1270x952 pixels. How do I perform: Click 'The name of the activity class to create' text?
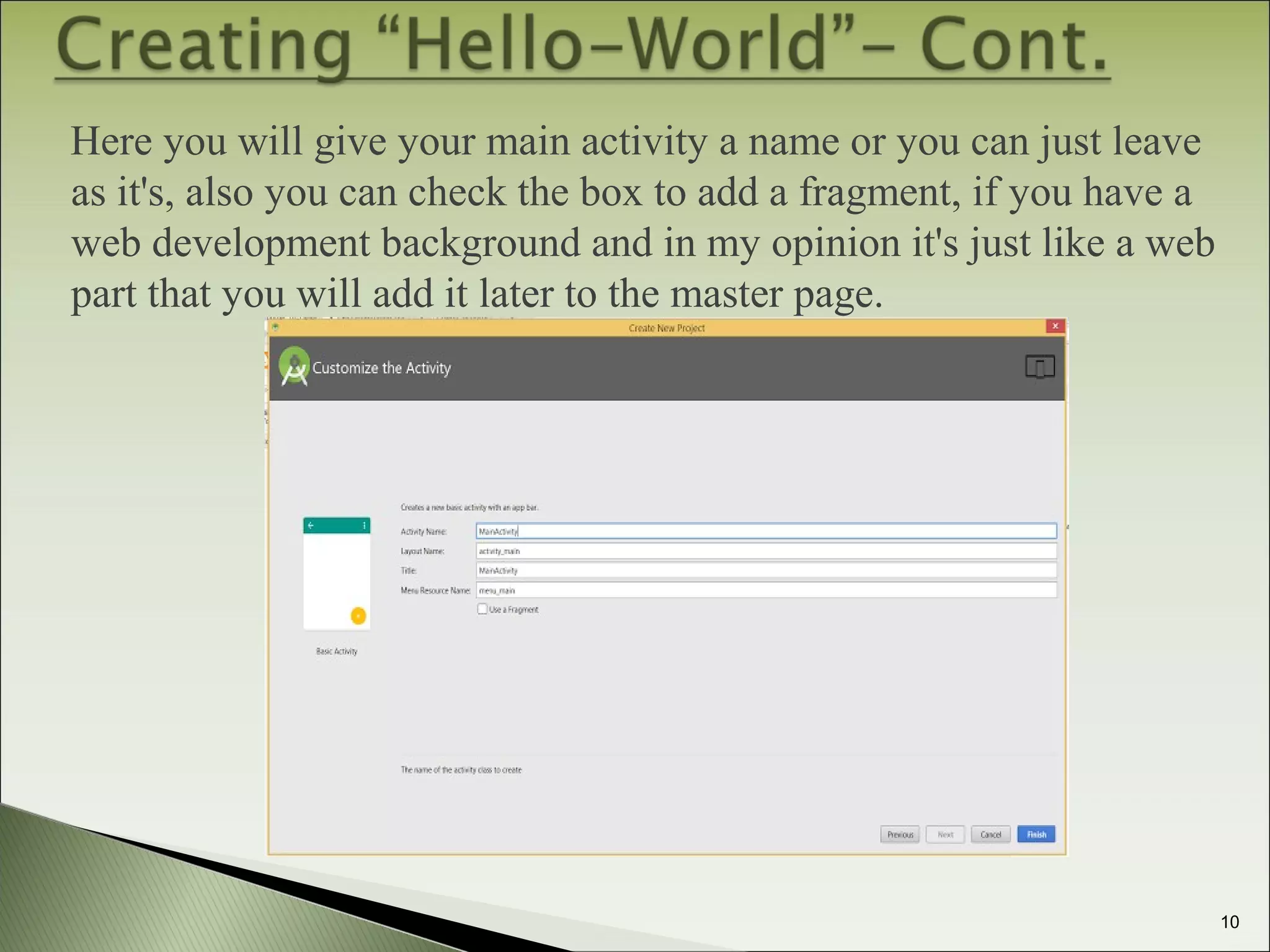click(461, 770)
